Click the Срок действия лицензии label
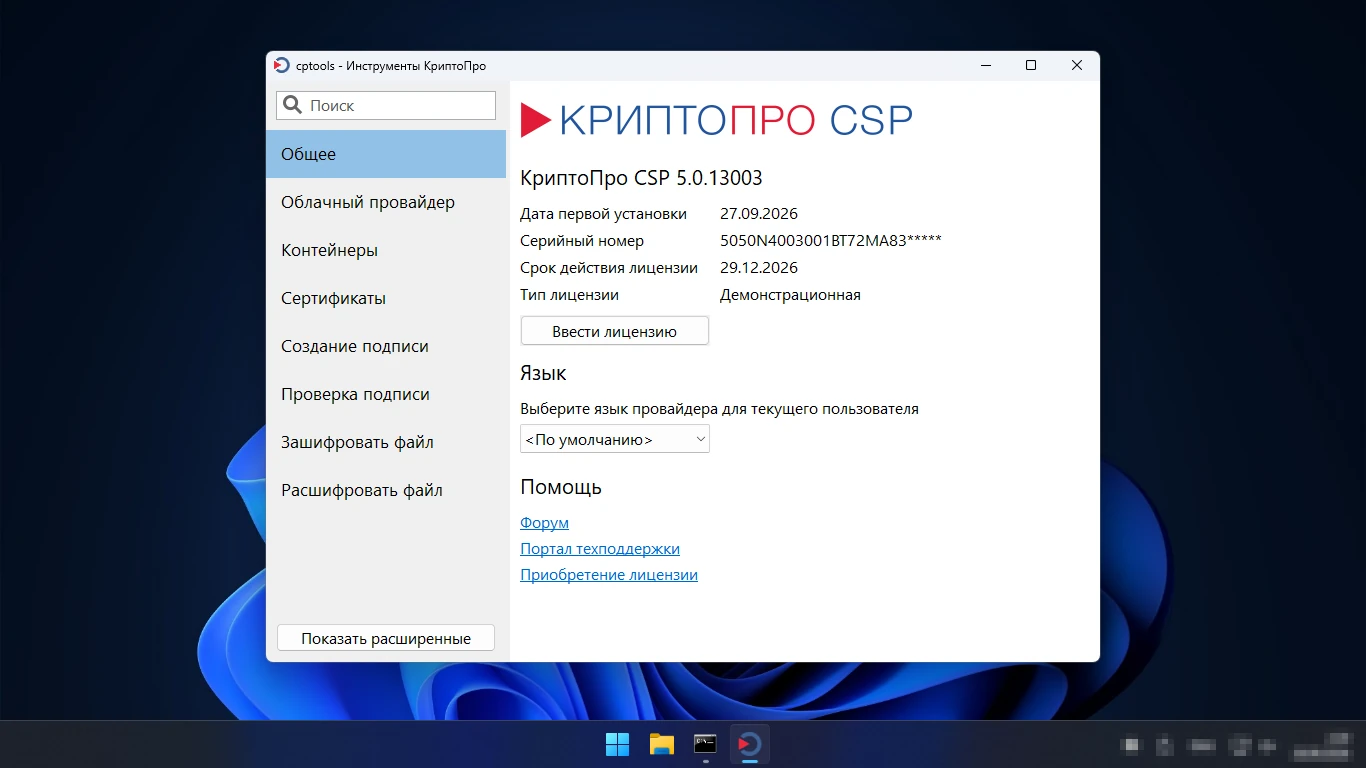This screenshot has height=768, width=1366. (x=609, y=267)
